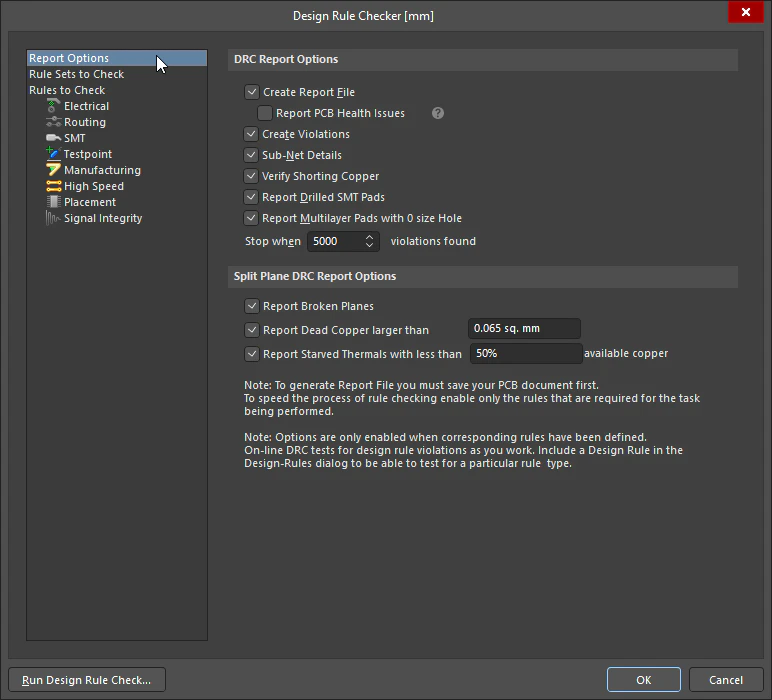Click the 'available copper' label
This screenshot has width=772, height=700.
(x=626, y=353)
